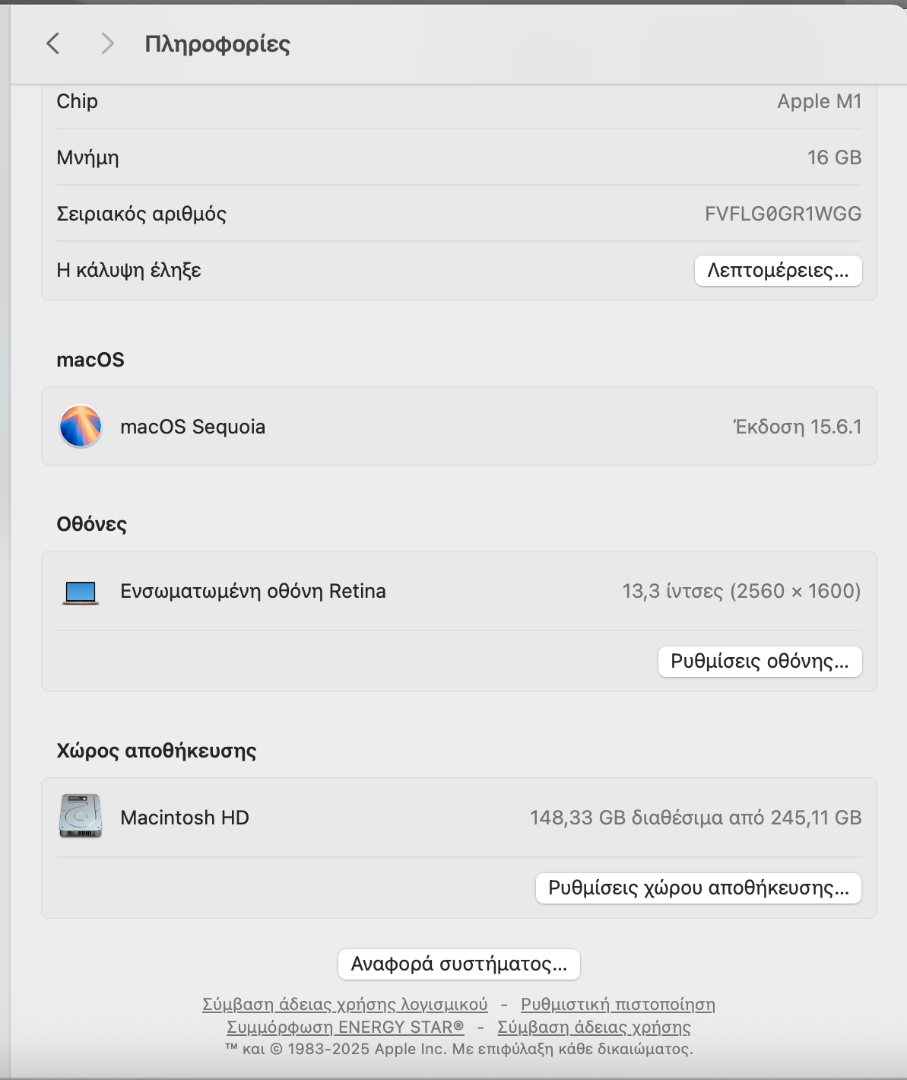Image resolution: width=907 pixels, height=1080 pixels.
Task: Click the Έκδοση 15.6.1 version text
Action: [x=797, y=427]
